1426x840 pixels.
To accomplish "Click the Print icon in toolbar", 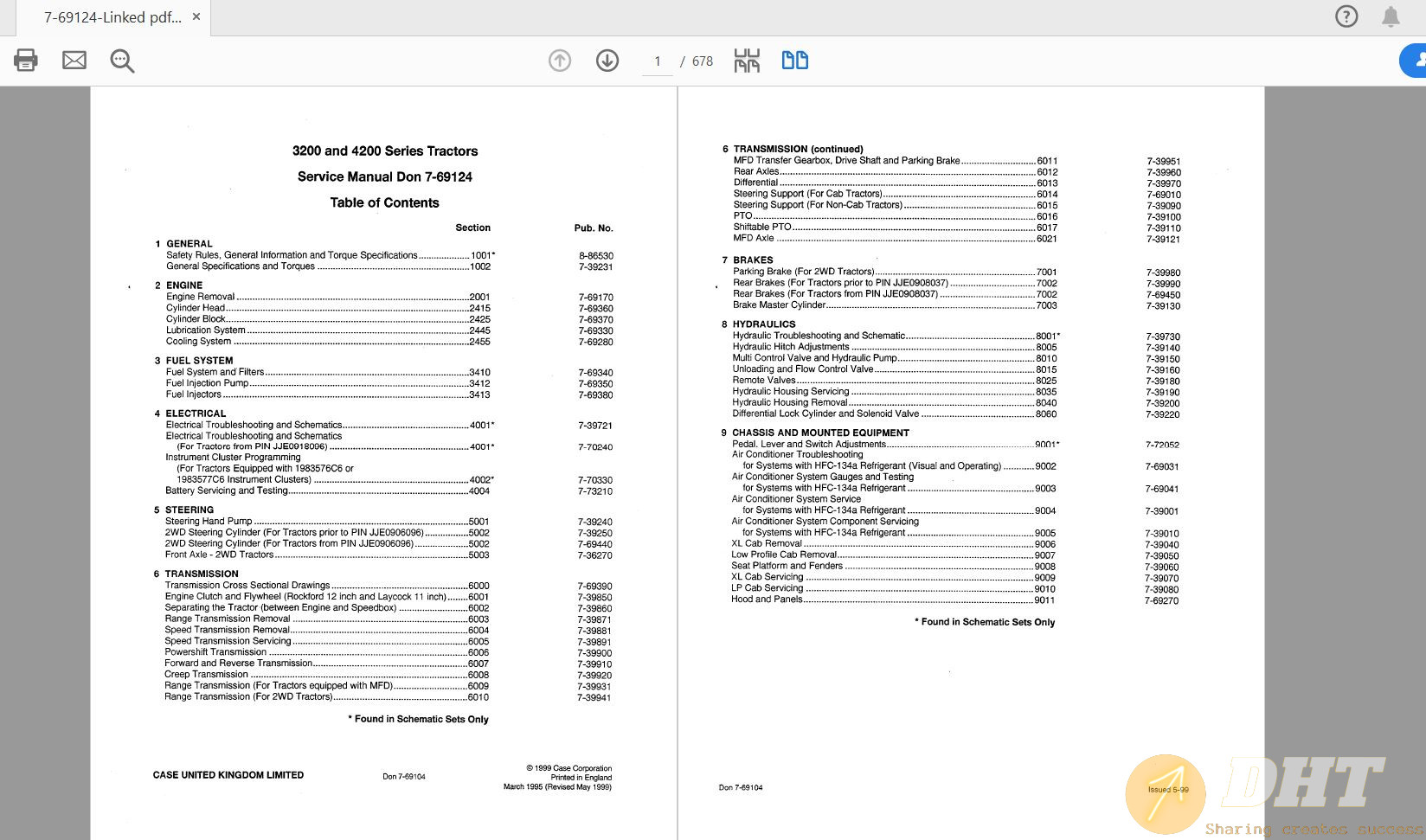I will [x=26, y=61].
